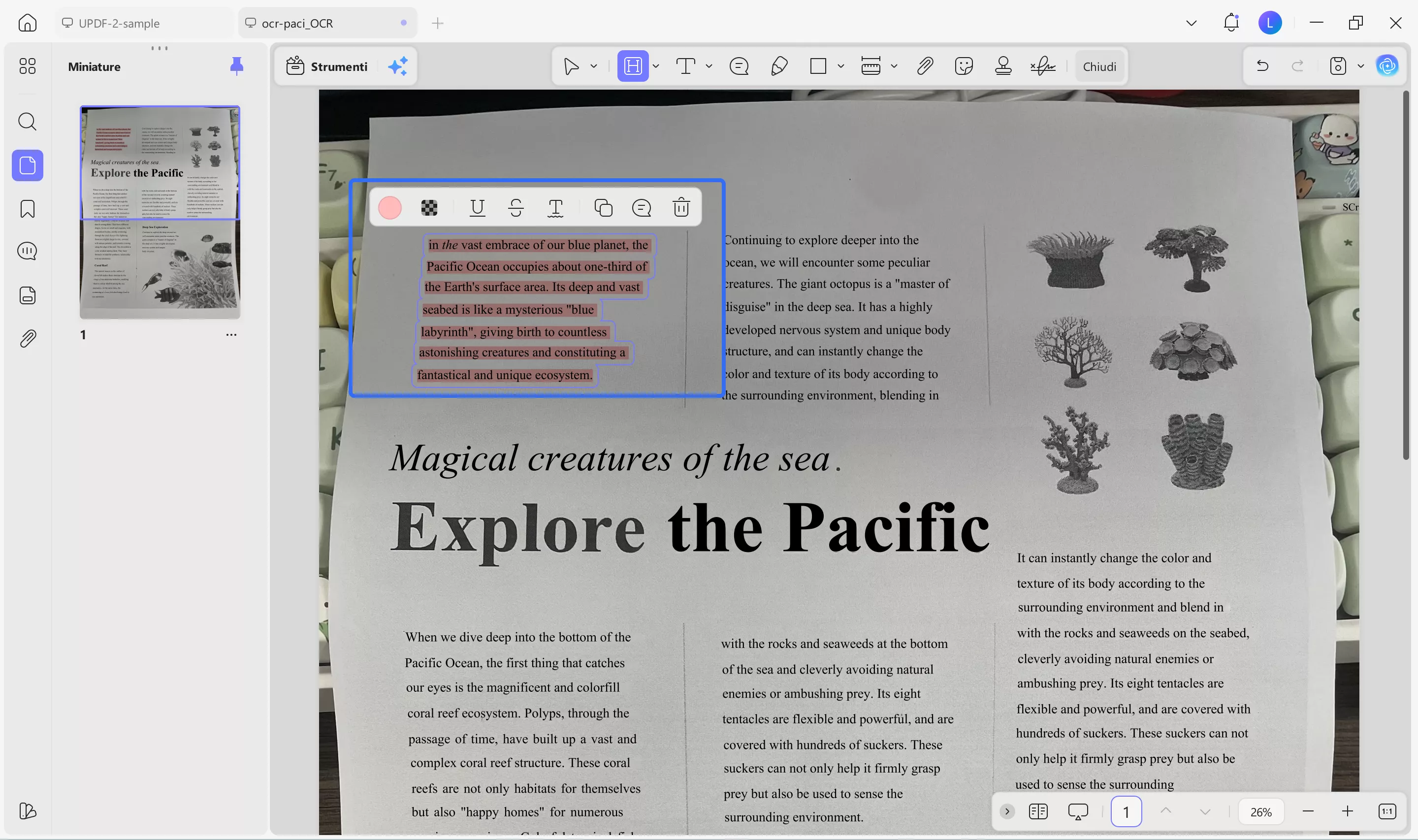Delete the selected highlight with trash icon
1418x840 pixels.
(x=681, y=207)
